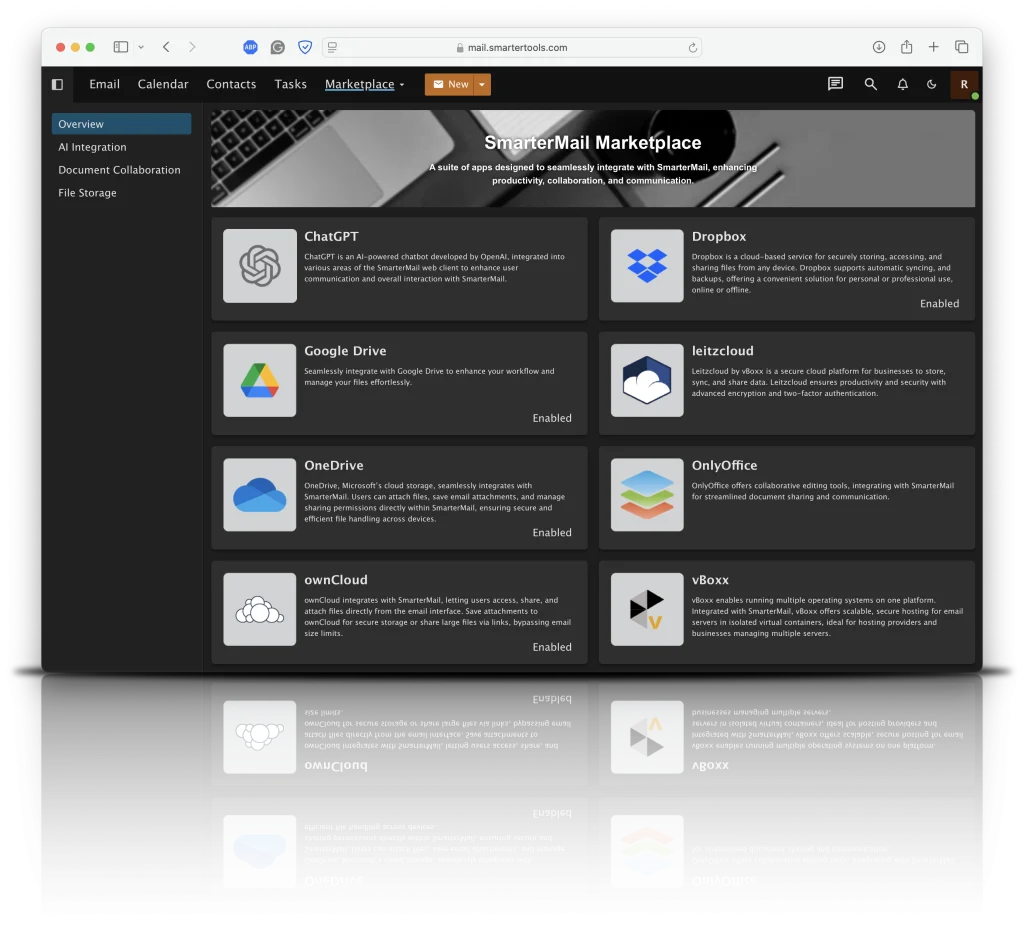This screenshot has width=1024, height=941.
Task: Click the Google Drive title
Action: [345, 351]
